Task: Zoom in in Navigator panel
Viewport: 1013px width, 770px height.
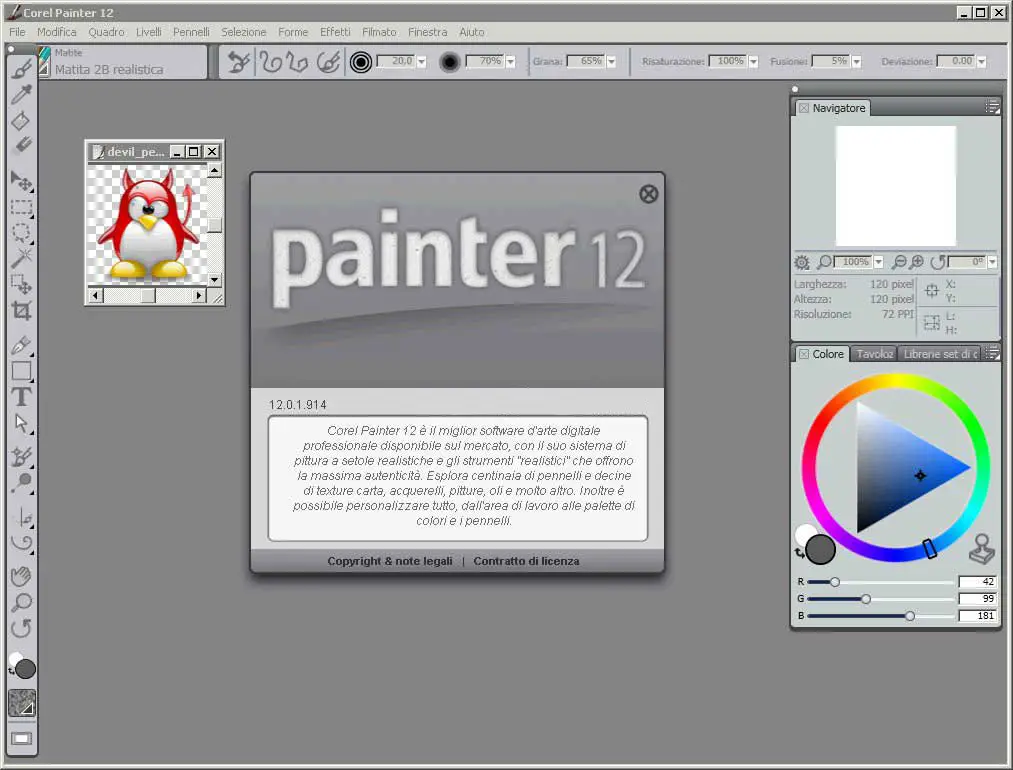Action: pos(916,262)
